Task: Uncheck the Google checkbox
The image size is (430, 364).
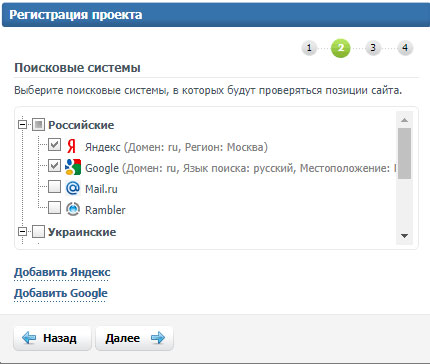Action: [x=54, y=166]
